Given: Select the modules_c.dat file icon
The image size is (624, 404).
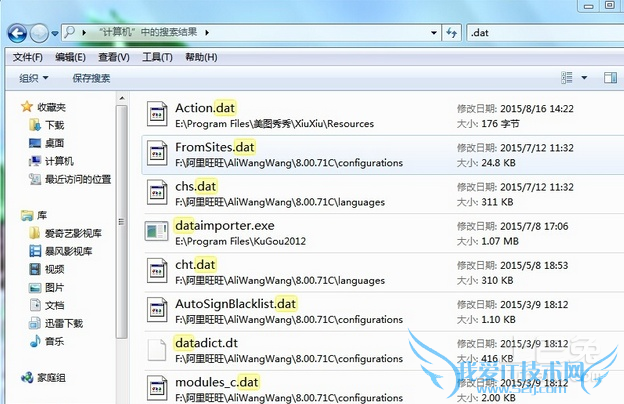Looking at the screenshot, I should (x=157, y=388).
